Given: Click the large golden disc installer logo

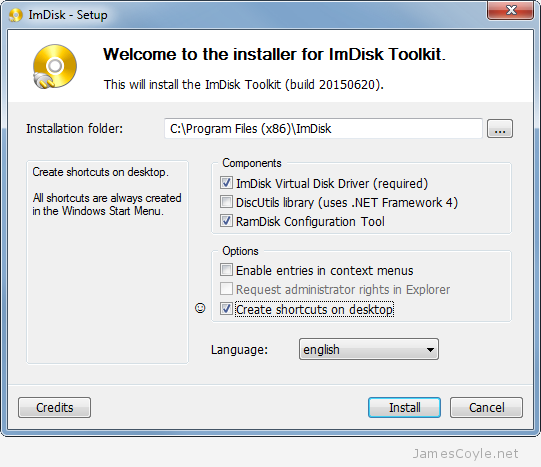Looking at the screenshot, I should click(55, 67).
